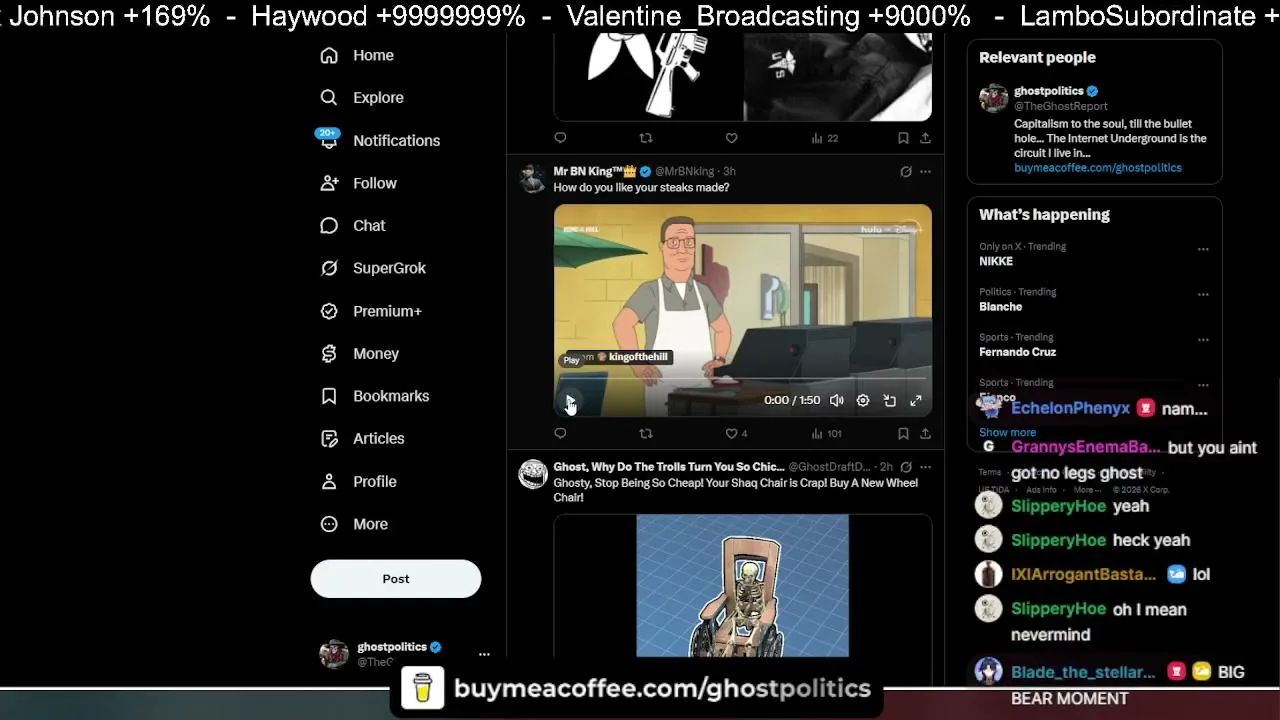Open the Blanche trending topic
1280x720 pixels.
(1000, 307)
